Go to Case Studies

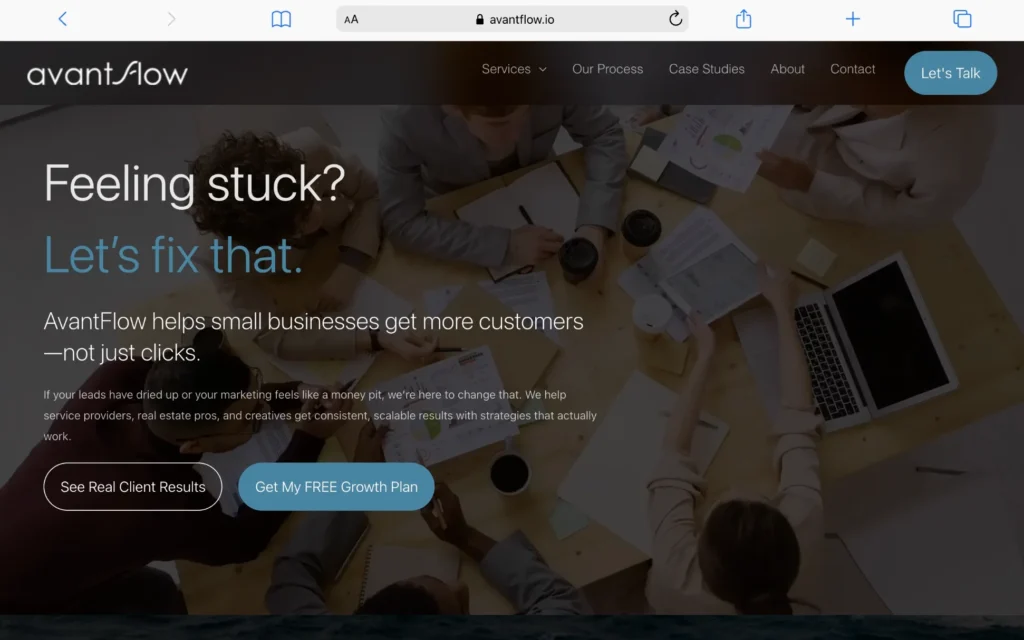707,69
